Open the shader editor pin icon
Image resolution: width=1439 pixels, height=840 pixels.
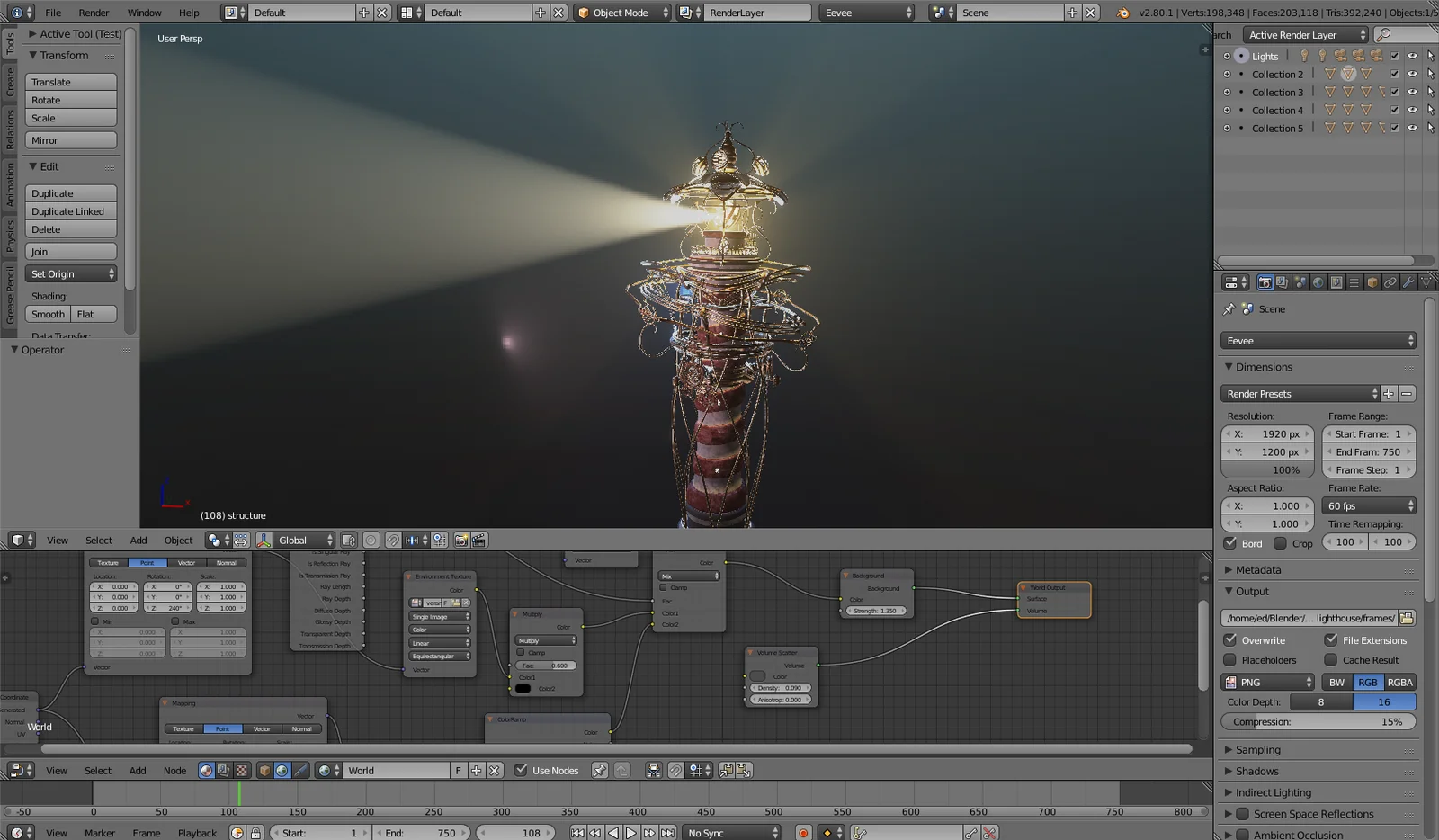click(x=600, y=770)
